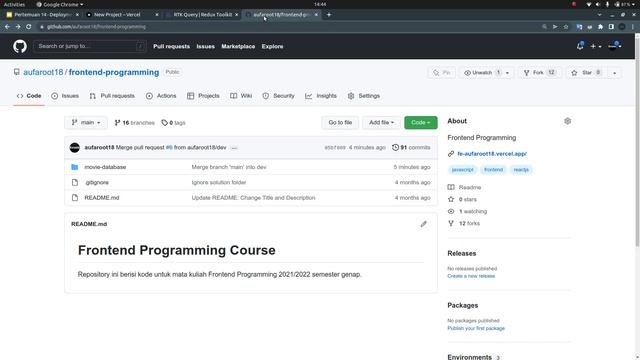Open Activities in the top bar
The image size is (640, 360).
[14, 4]
